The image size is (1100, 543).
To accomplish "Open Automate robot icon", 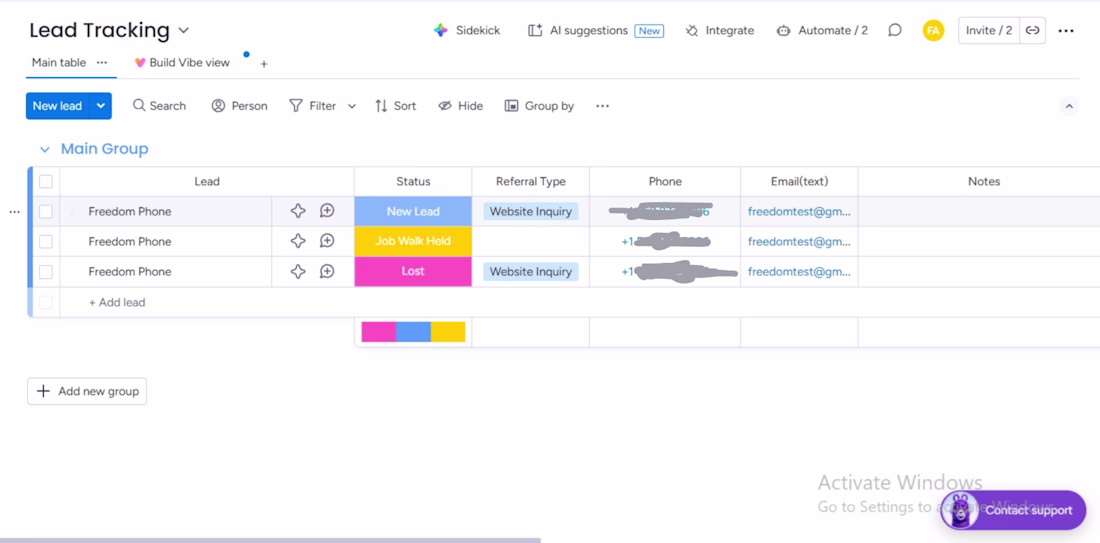I will (784, 31).
